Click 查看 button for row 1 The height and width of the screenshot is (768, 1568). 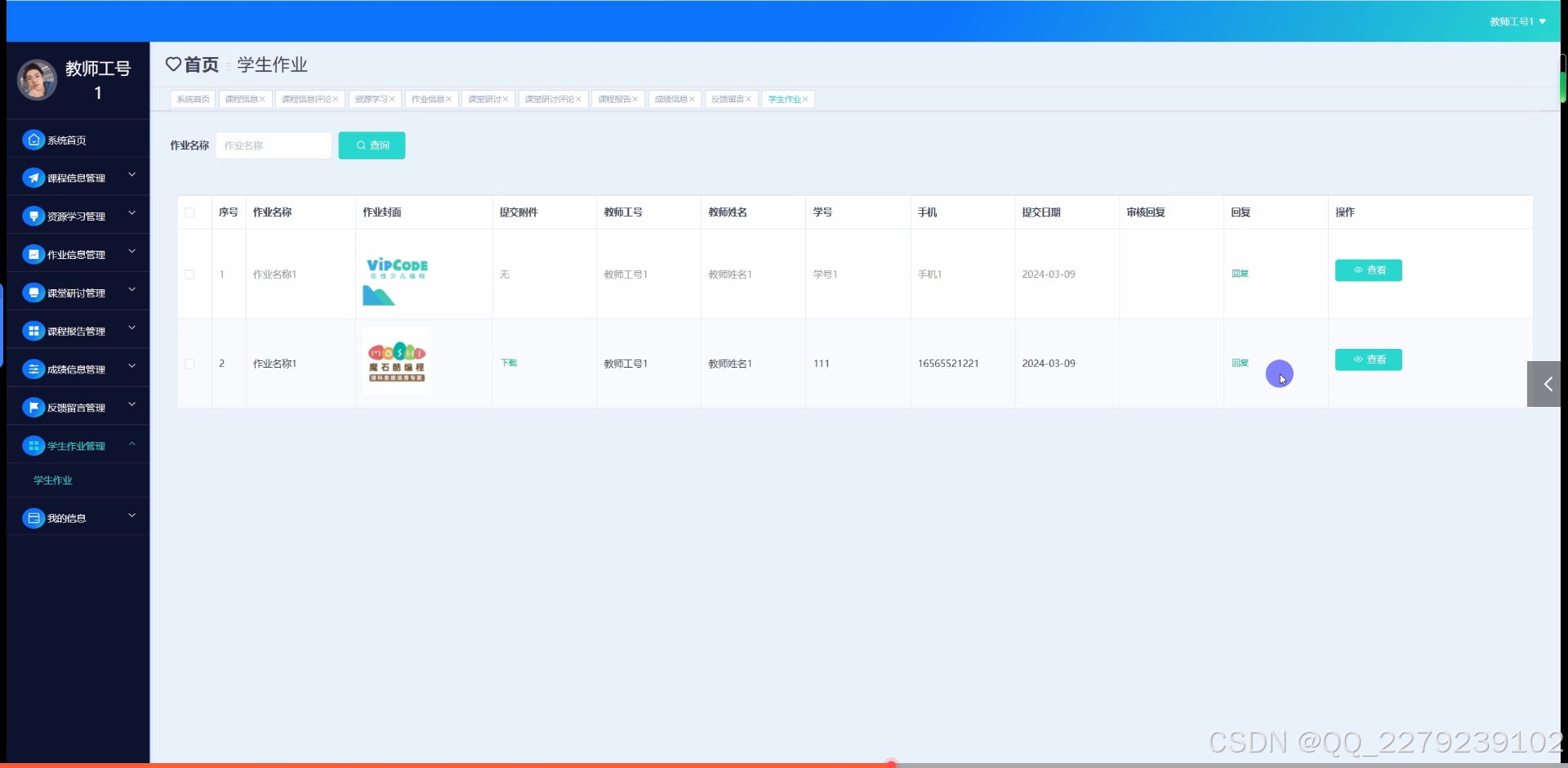coord(1368,270)
